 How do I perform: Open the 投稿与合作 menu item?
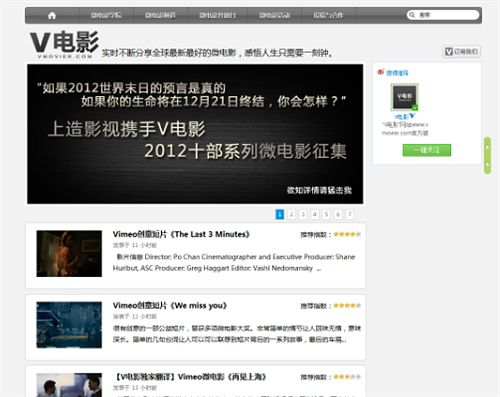tap(328, 15)
